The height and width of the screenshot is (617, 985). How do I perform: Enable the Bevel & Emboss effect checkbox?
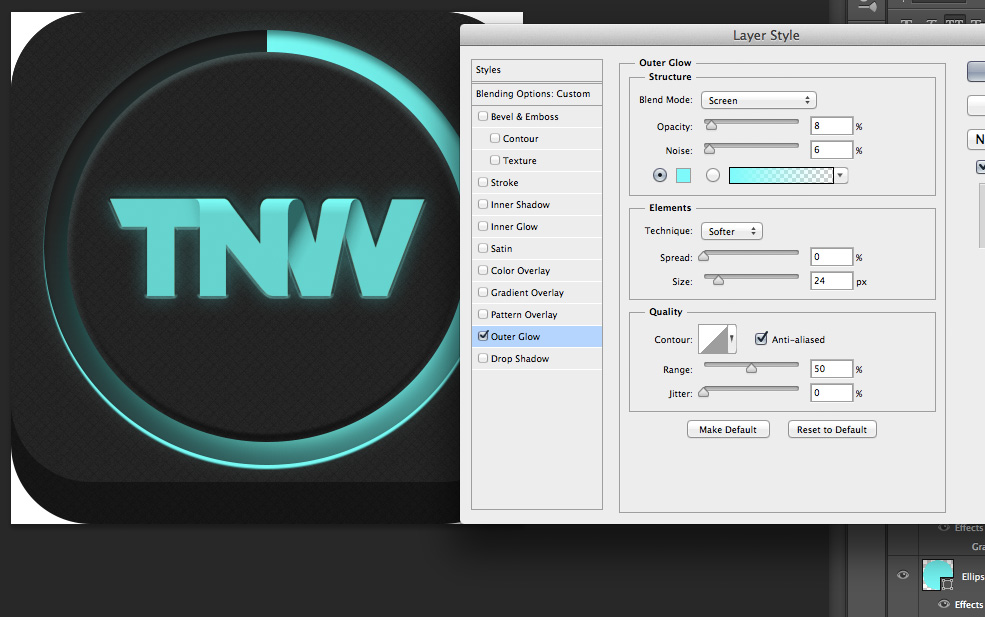[x=483, y=116]
